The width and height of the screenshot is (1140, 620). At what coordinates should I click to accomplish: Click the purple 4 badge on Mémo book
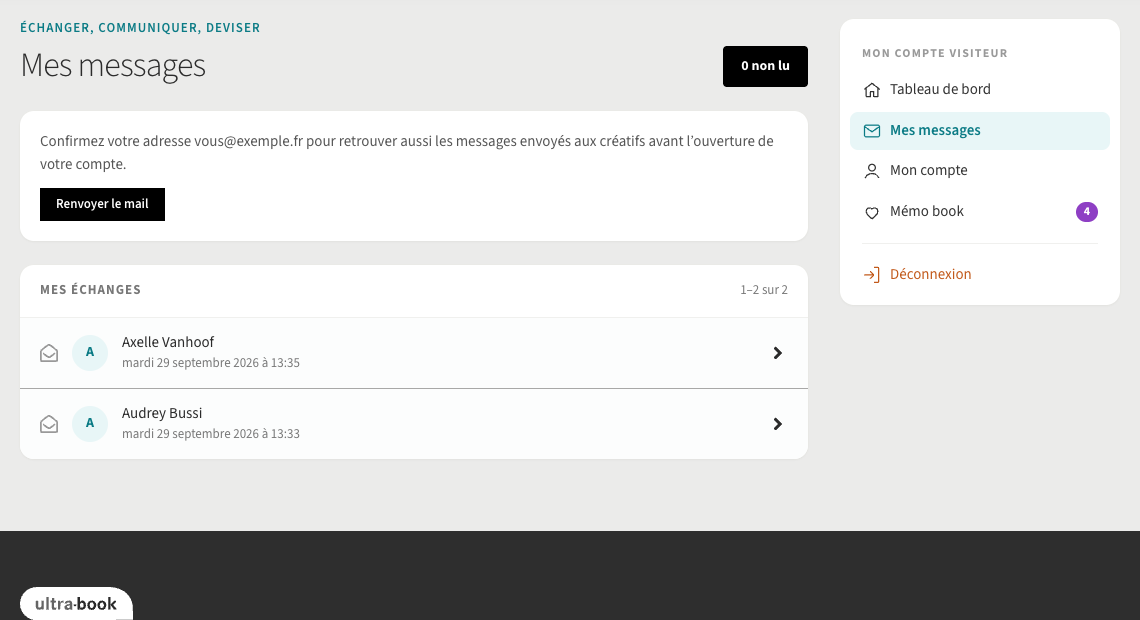click(x=1087, y=212)
